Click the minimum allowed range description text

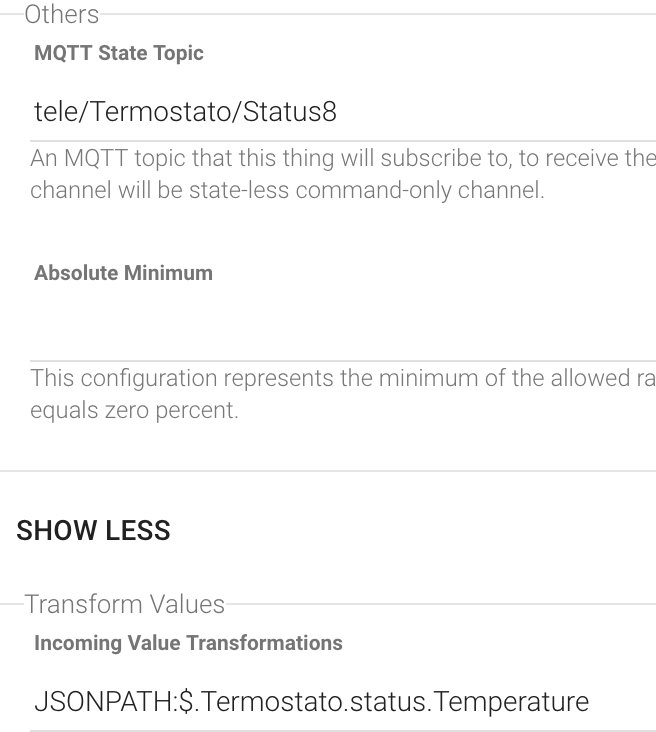pos(343,394)
